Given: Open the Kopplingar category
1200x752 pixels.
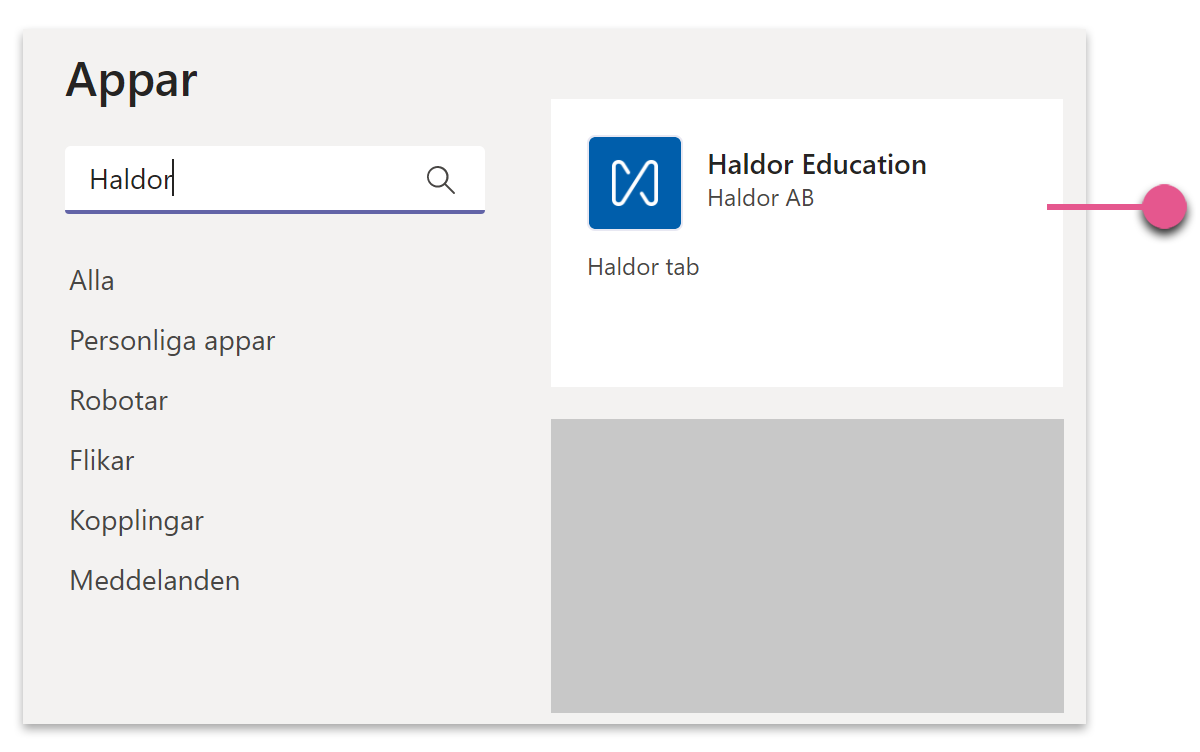Looking at the screenshot, I should [137, 522].
